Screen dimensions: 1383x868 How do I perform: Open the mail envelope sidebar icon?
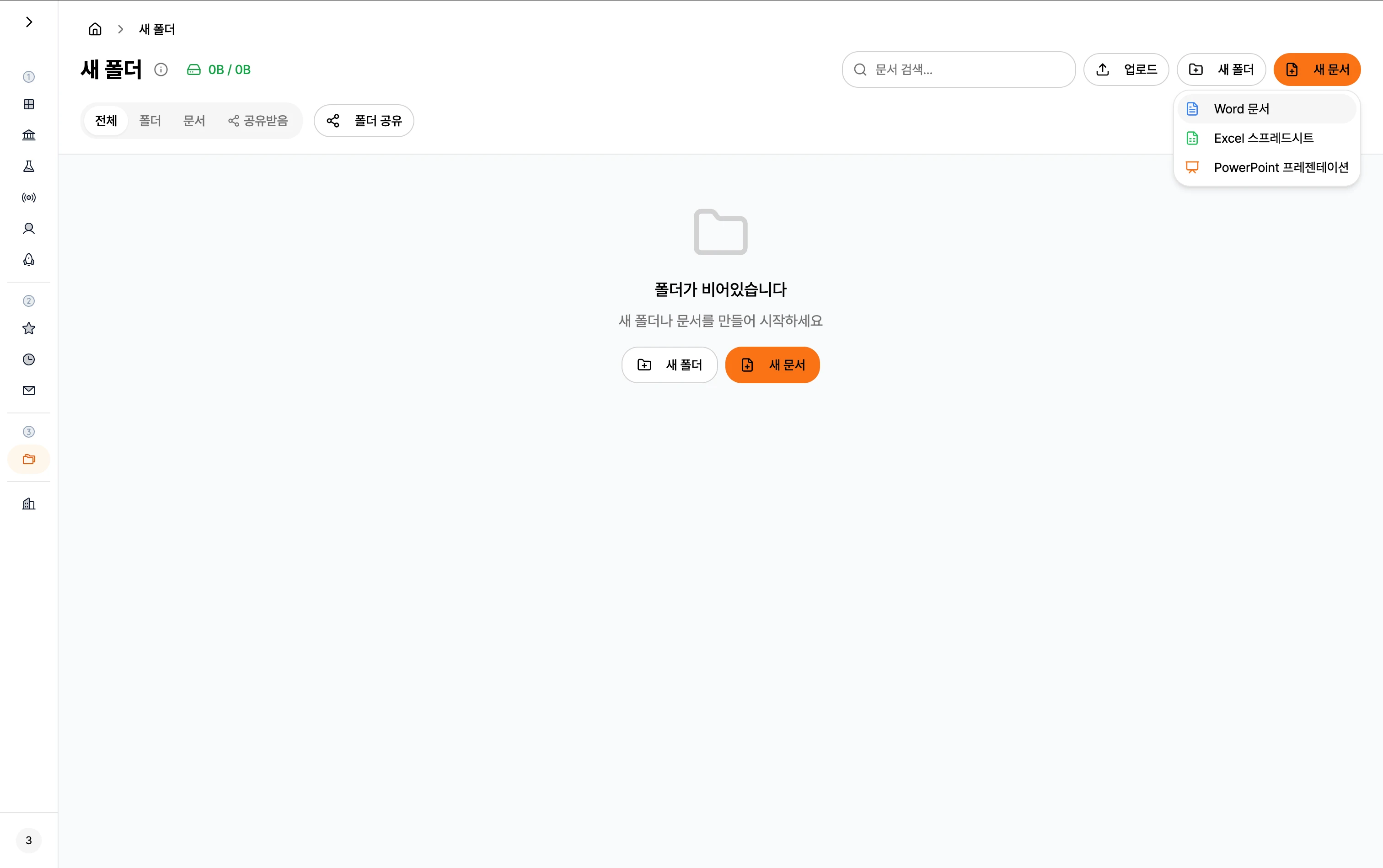(x=29, y=391)
